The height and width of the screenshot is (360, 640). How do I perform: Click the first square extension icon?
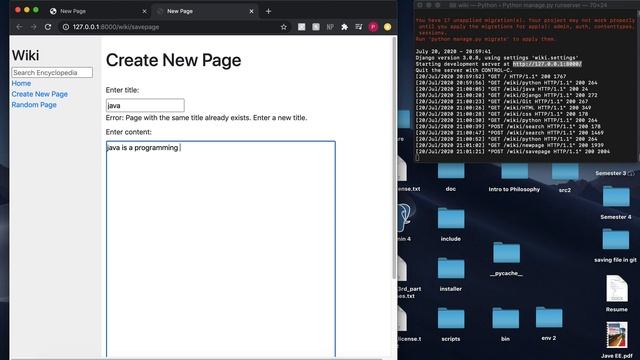301,27
